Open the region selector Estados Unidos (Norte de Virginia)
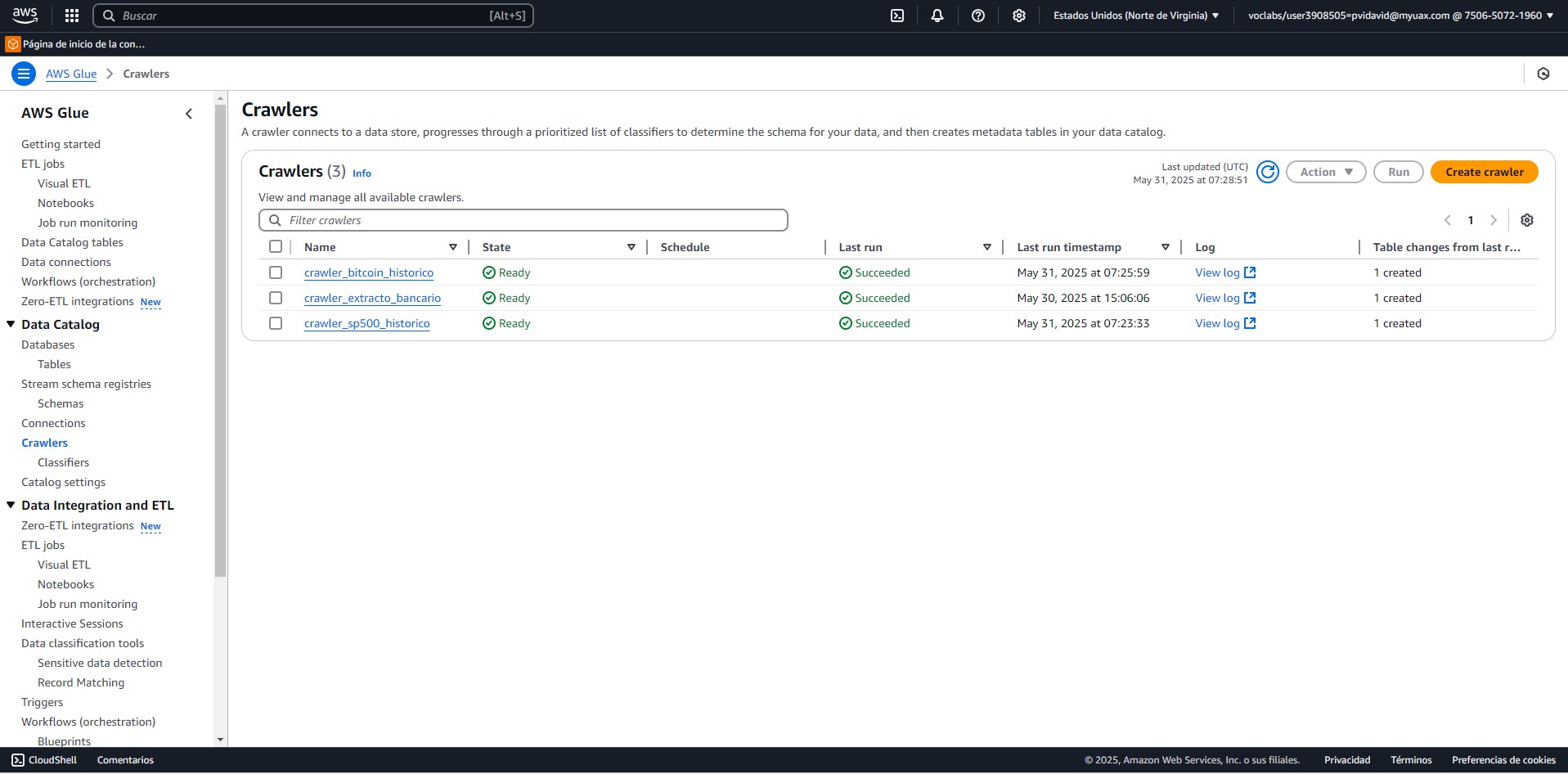The image size is (1568, 774). 1136,16
